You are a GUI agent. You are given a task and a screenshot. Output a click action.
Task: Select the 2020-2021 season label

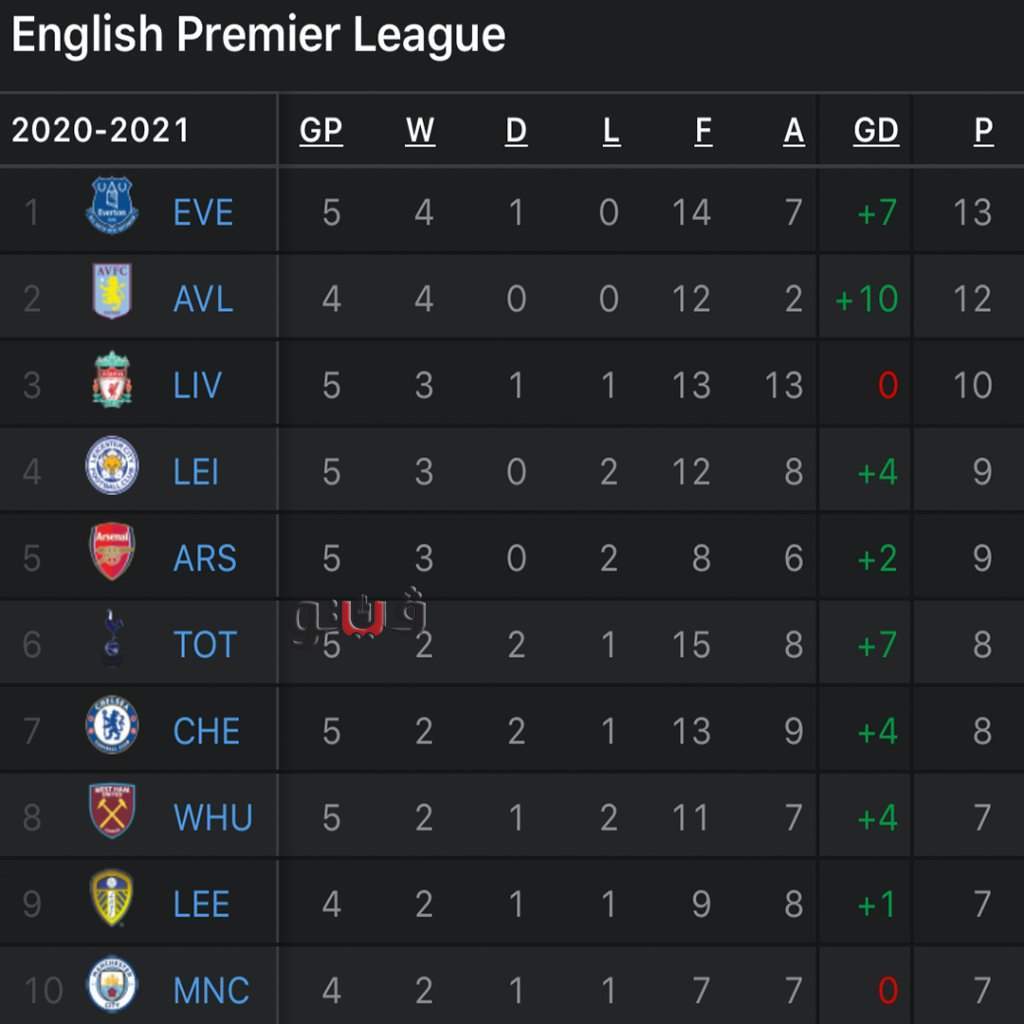pyautogui.click(x=100, y=130)
